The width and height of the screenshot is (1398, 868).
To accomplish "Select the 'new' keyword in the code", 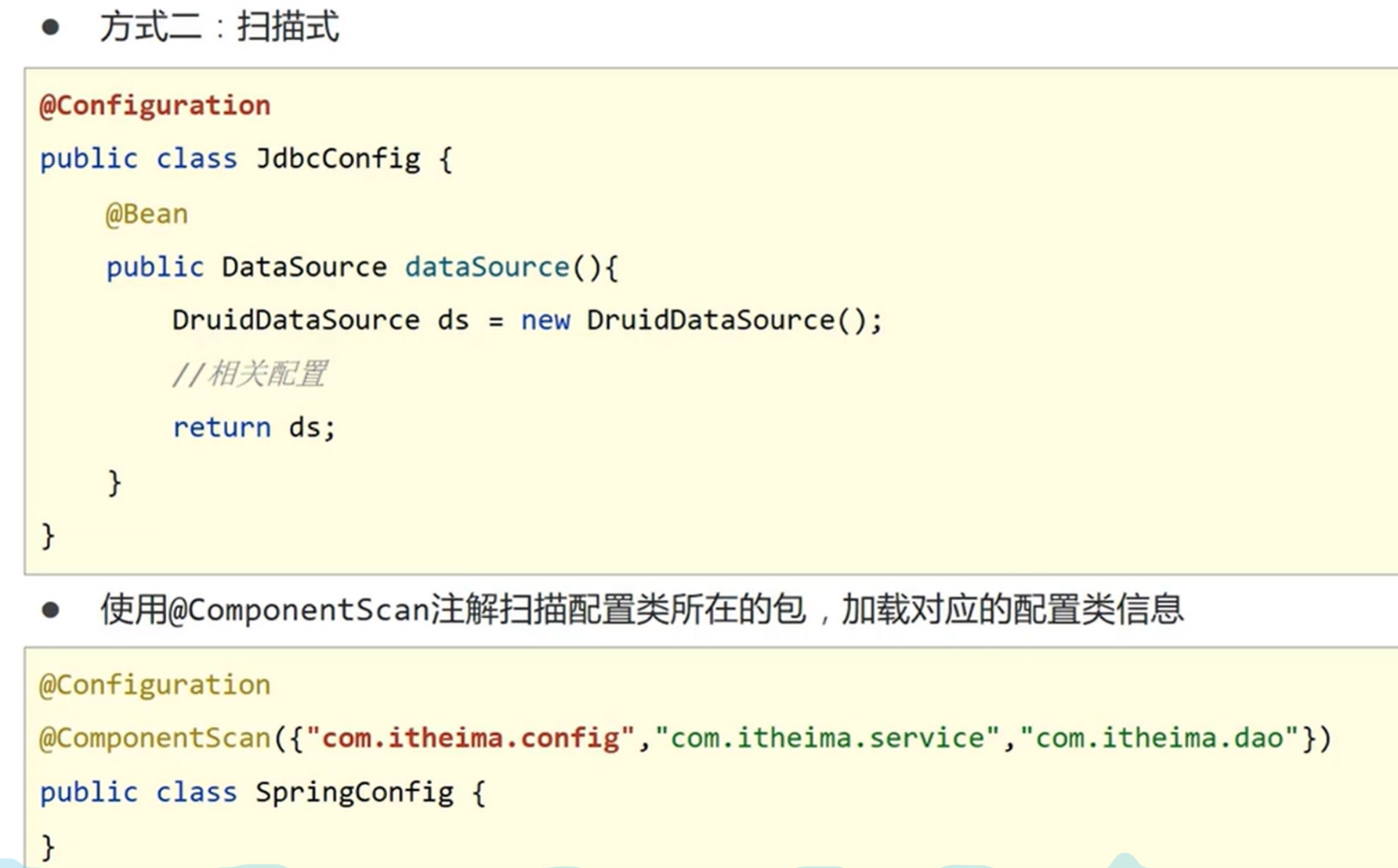I will (545, 320).
